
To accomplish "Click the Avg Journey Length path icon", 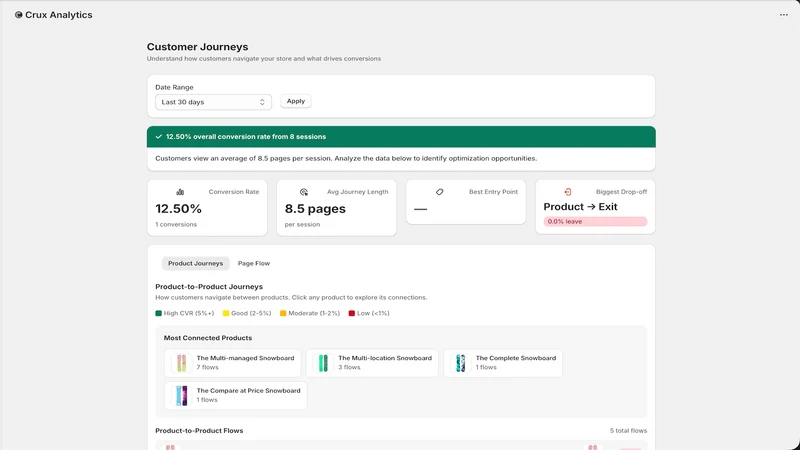I will (304, 192).
